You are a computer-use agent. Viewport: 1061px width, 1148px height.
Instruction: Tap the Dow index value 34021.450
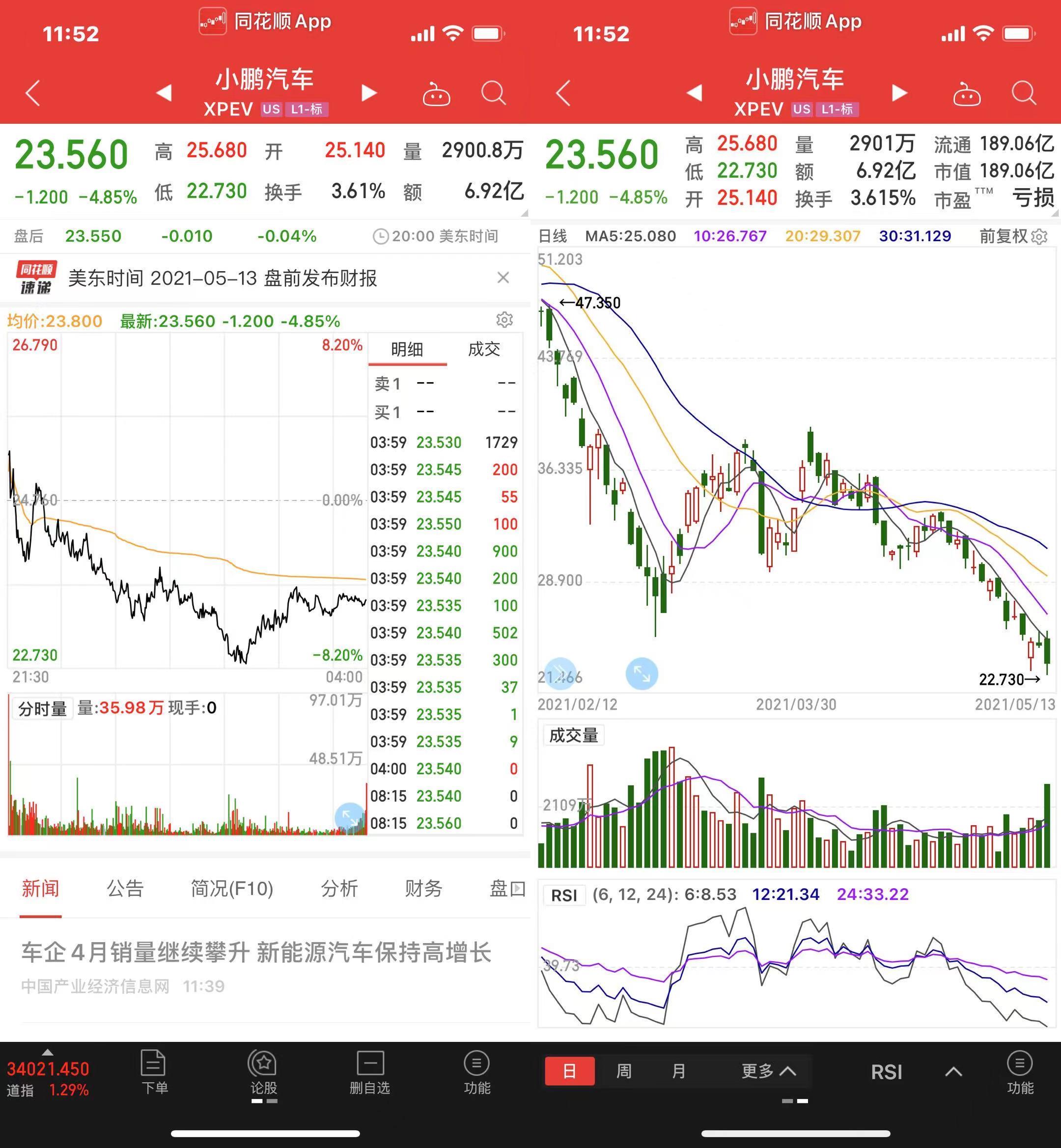coord(48,1069)
